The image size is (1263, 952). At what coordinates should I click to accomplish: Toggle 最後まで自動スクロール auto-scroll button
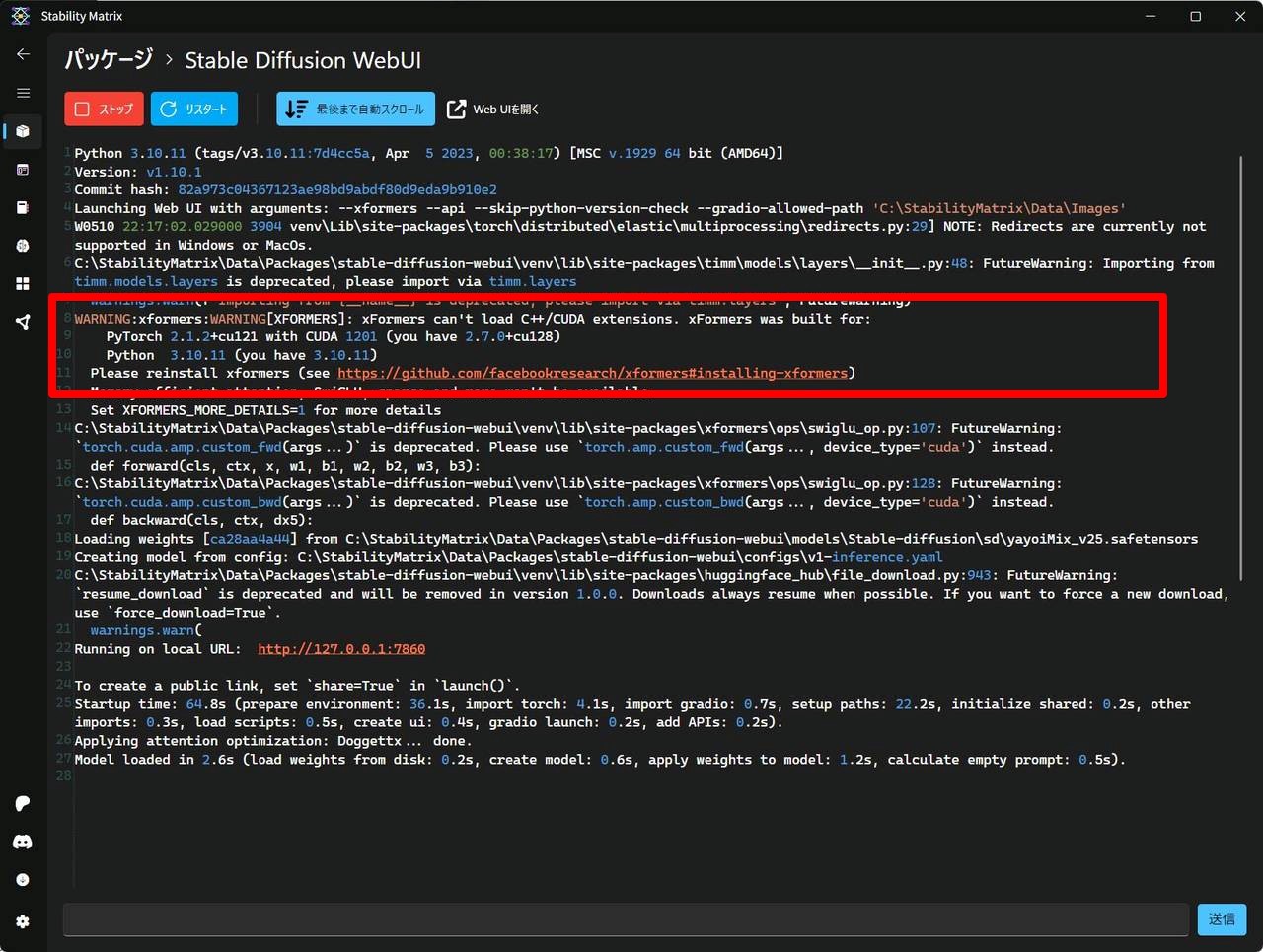(x=356, y=110)
